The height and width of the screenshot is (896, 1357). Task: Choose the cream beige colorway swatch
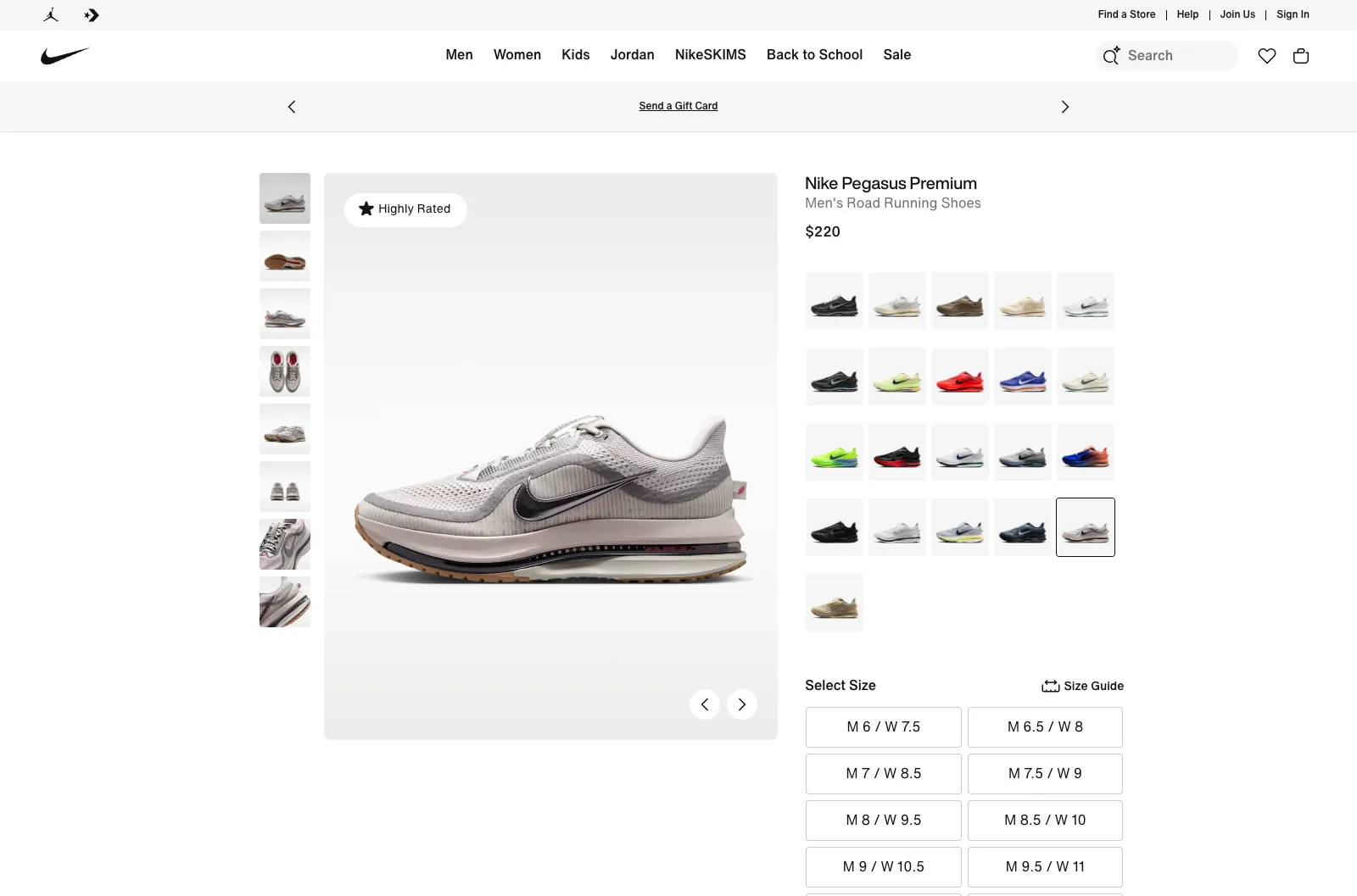(x=1023, y=301)
